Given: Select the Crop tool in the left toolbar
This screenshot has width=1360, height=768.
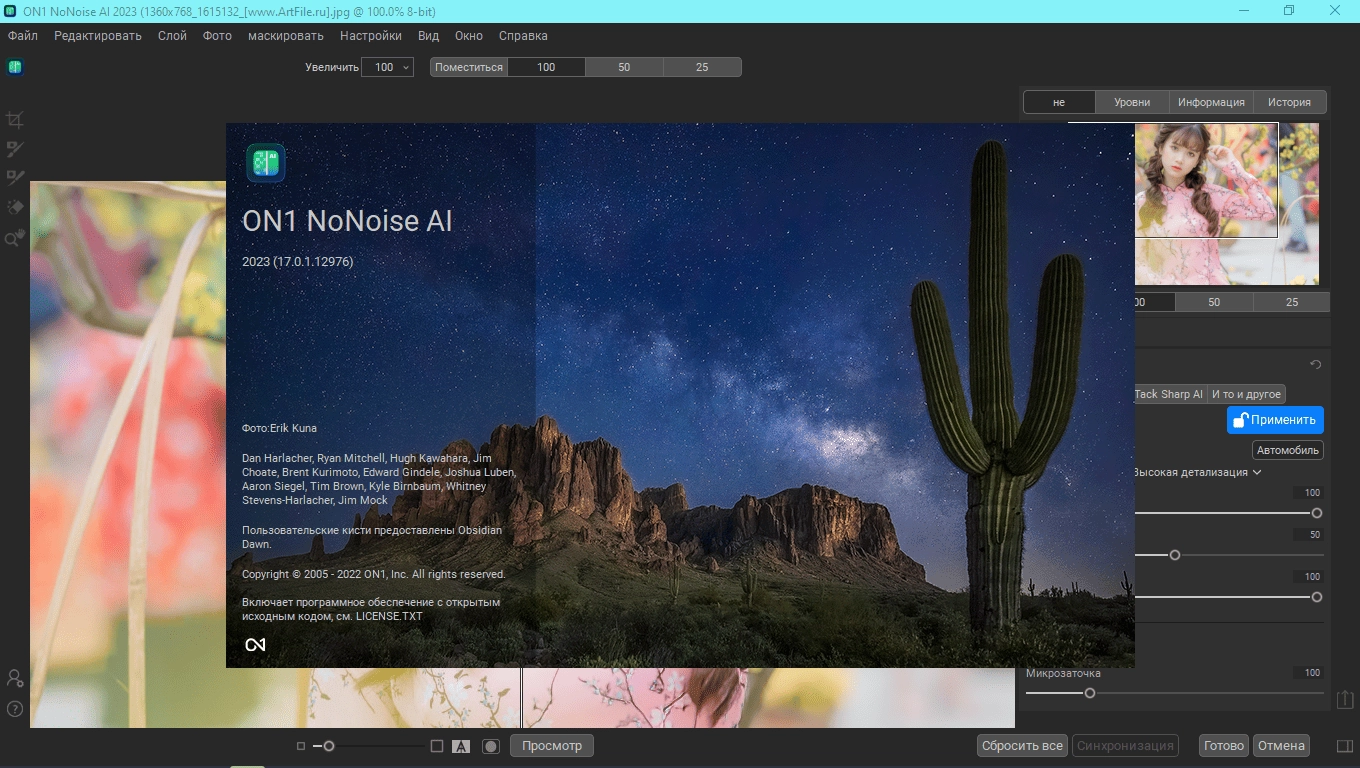Looking at the screenshot, I should (x=15, y=120).
